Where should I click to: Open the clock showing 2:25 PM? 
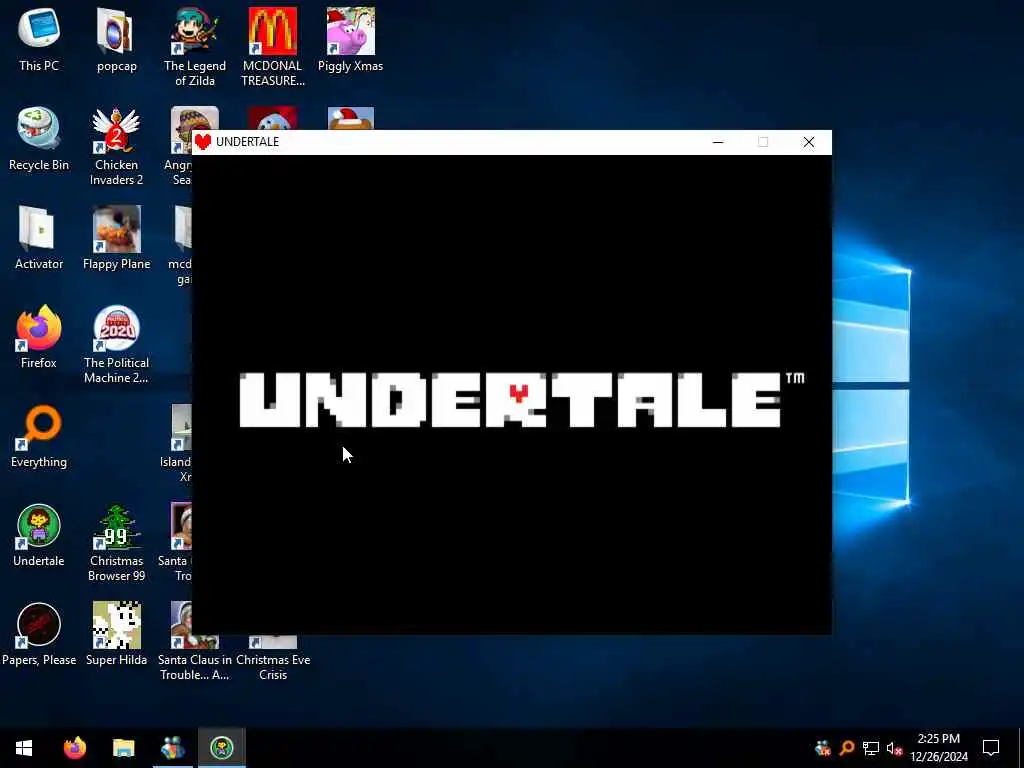(938, 748)
